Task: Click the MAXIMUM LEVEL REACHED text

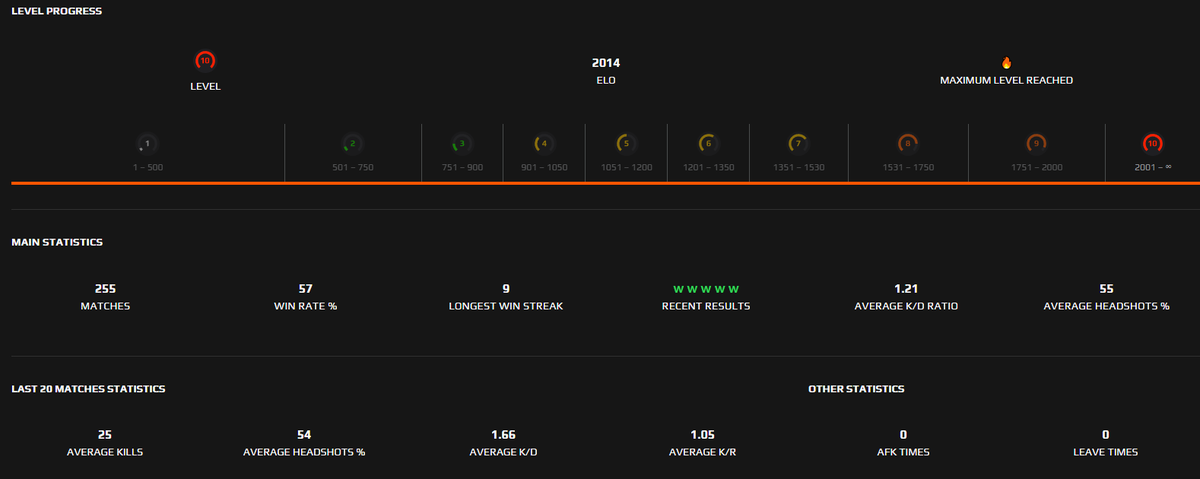Action: tap(1006, 80)
